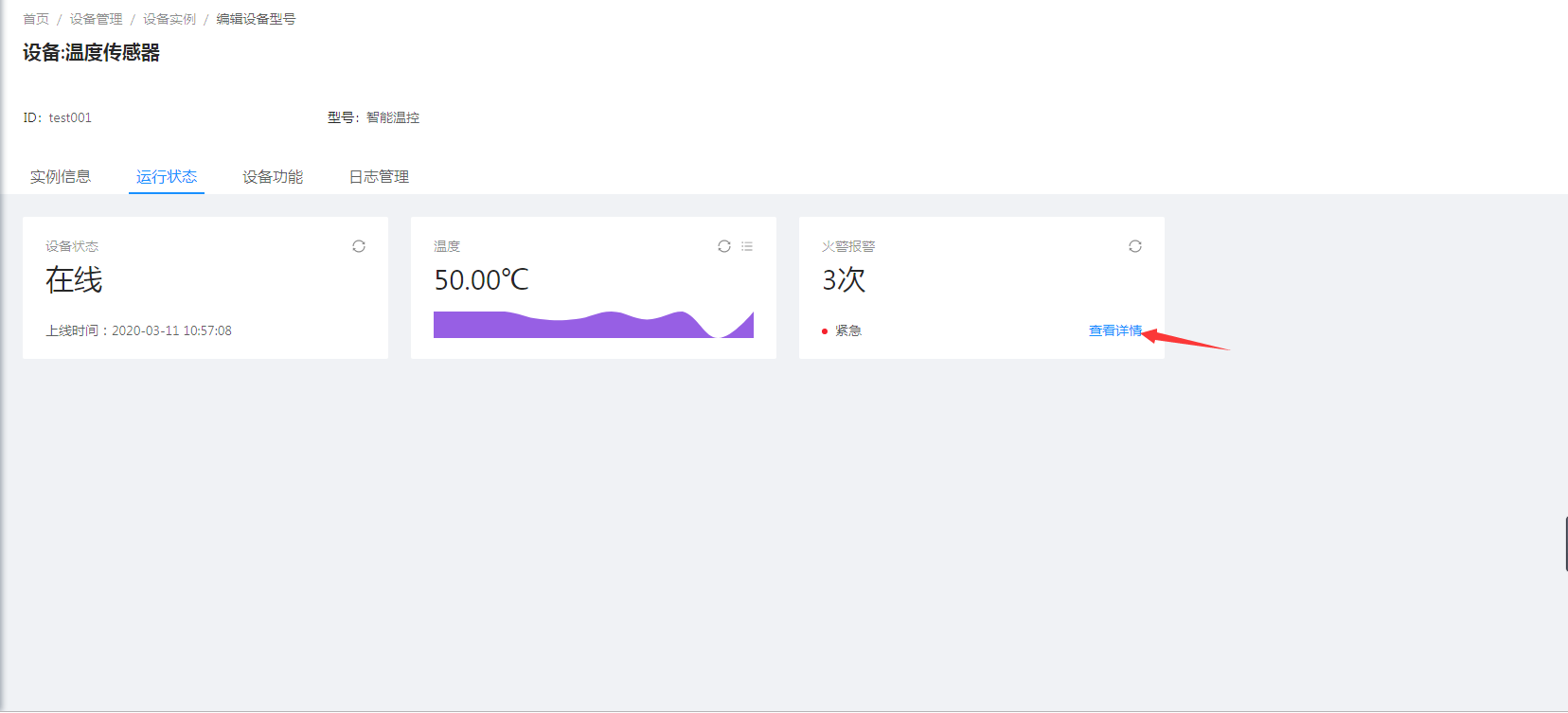Open the 设备功能 tab
Viewport: 1568px width, 713px height.
pos(273,177)
